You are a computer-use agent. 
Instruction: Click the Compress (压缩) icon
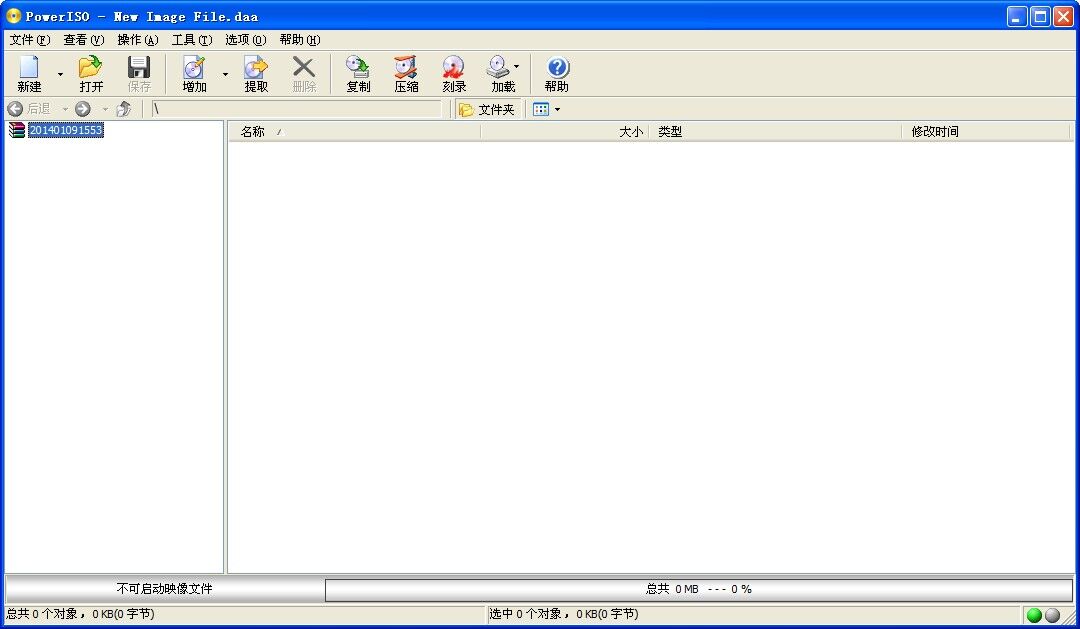point(406,74)
